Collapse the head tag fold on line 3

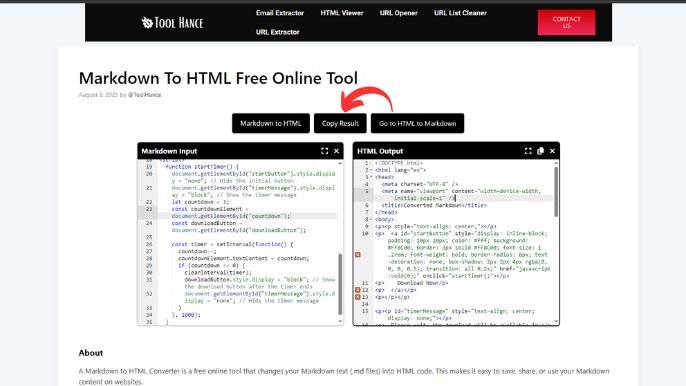click(371, 177)
